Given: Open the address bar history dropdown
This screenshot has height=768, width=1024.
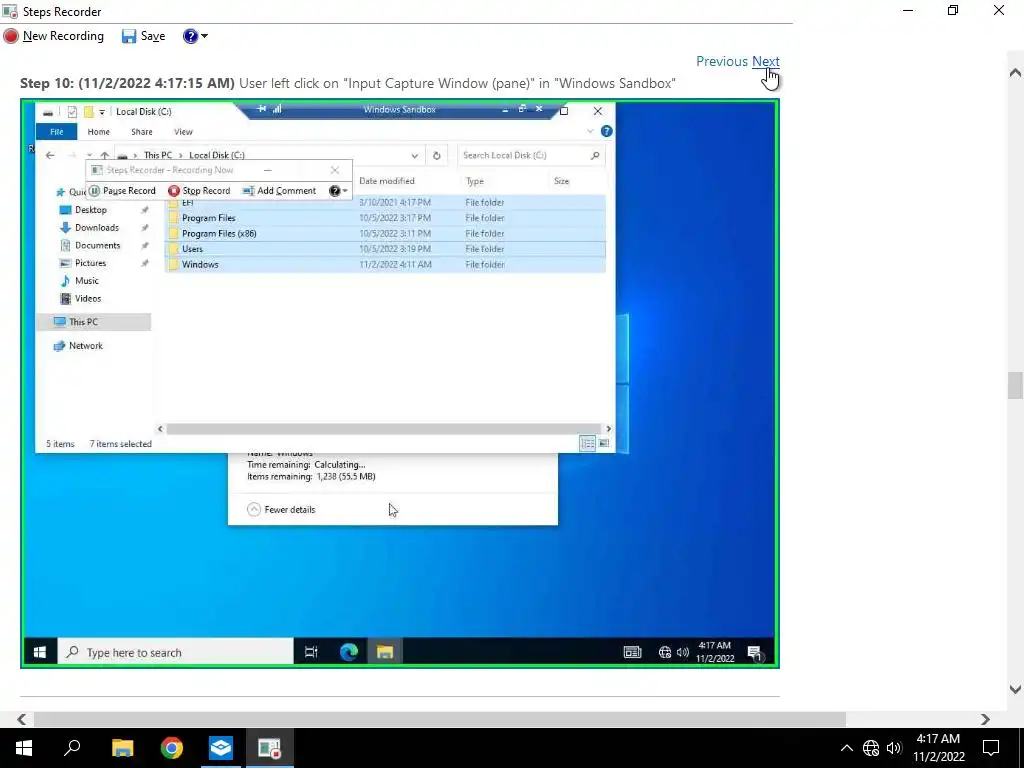Looking at the screenshot, I should point(415,155).
